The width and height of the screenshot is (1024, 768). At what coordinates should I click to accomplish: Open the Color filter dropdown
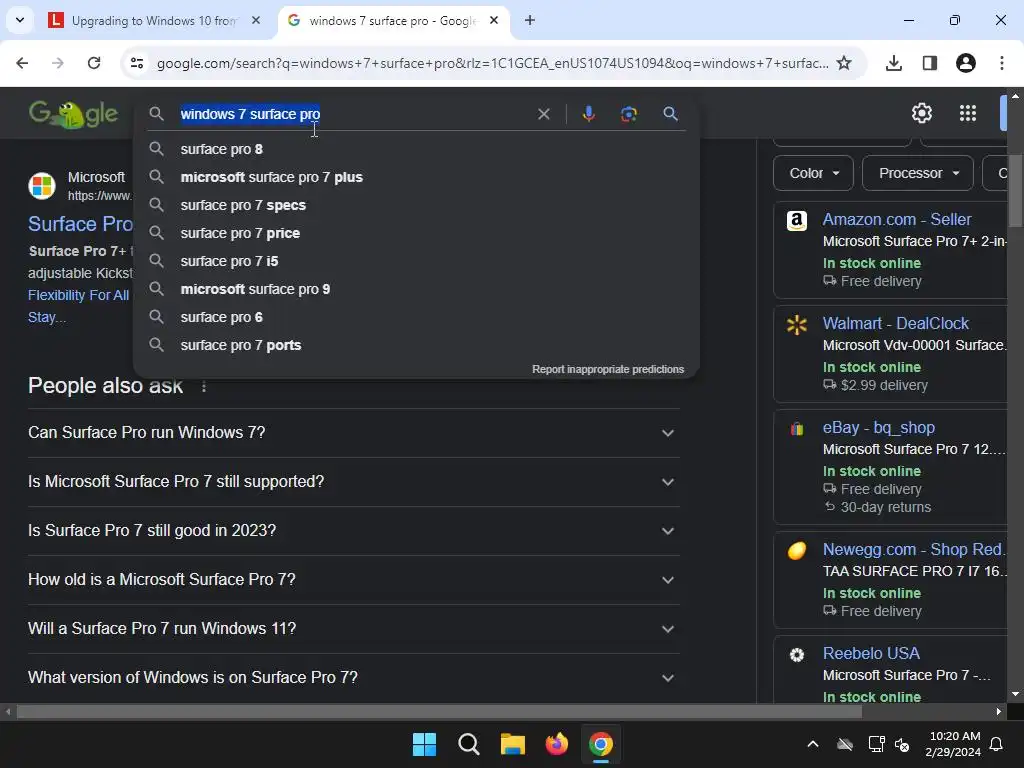tap(813, 173)
